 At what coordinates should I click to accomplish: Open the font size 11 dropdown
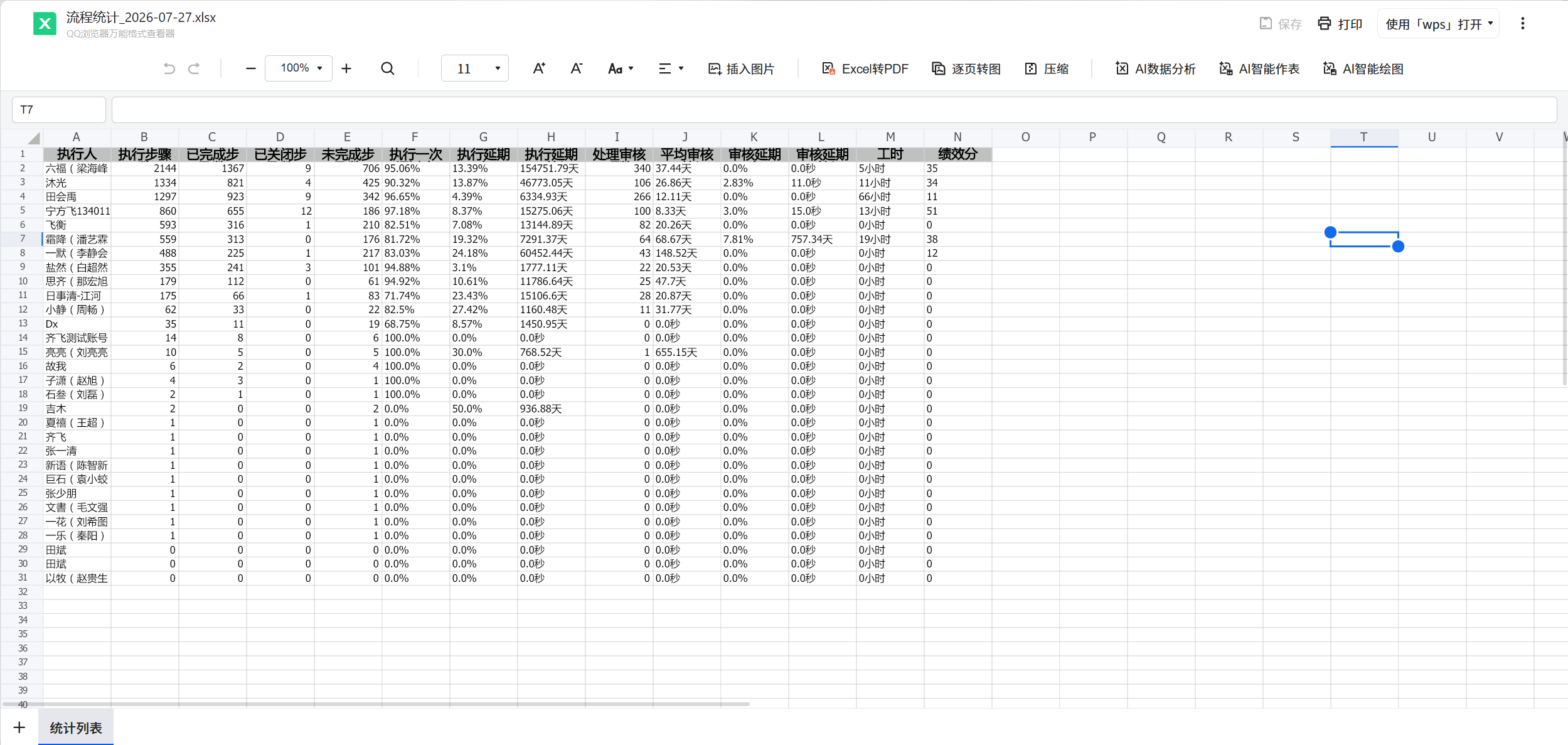pos(475,68)
